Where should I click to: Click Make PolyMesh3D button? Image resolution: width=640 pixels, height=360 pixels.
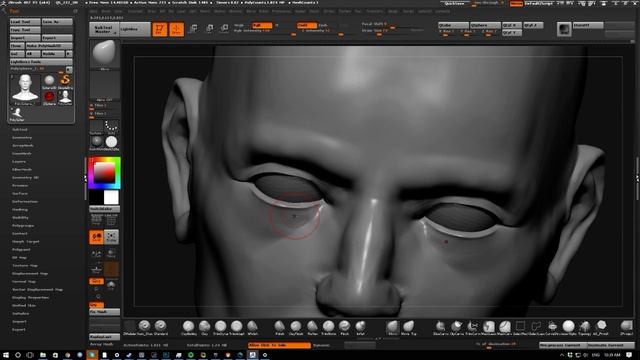[49, 46]
